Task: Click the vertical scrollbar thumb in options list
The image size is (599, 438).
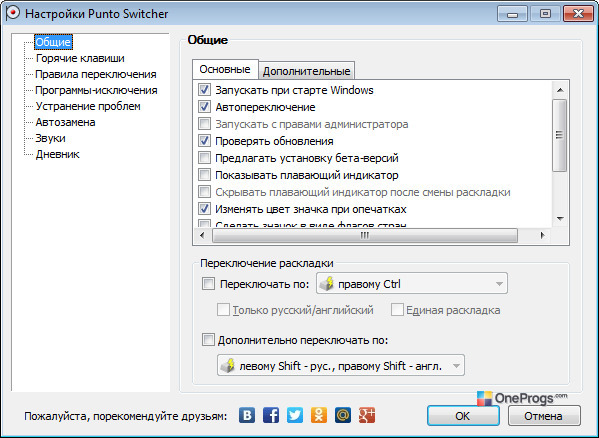Action: pos(560,135)
